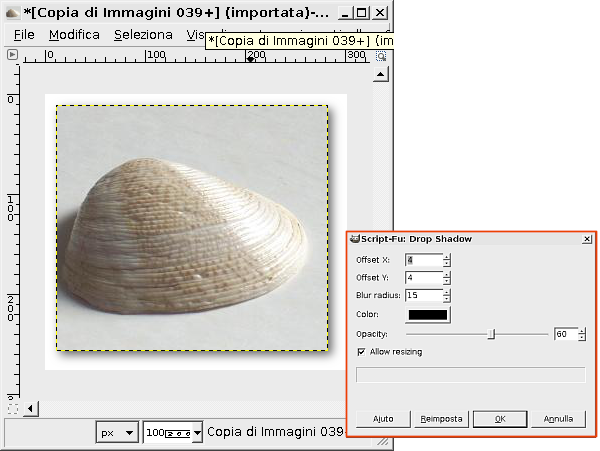
Task: Close the Drop Shadow dialog
Action: tap(586, 240)
